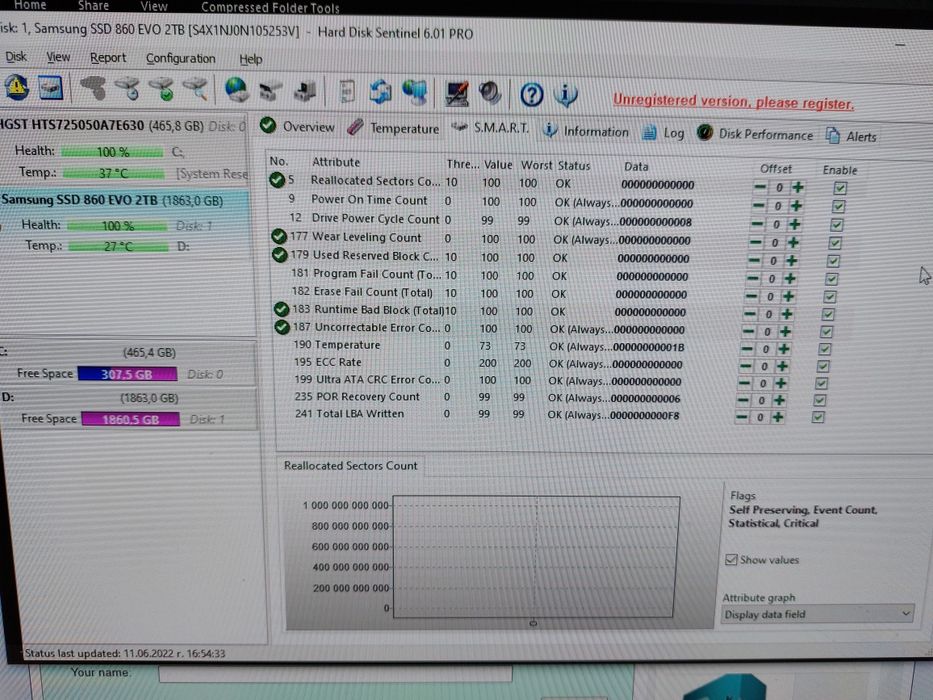Toggle Enable checkbox for Drive Power Cycle Count
This screenshot has height=700, width=933.
tap(837, 225)
